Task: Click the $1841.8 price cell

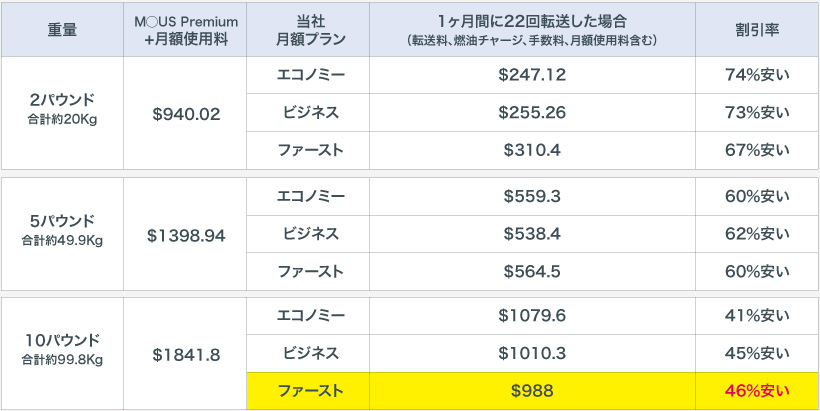Action: (x=185, y=353)
